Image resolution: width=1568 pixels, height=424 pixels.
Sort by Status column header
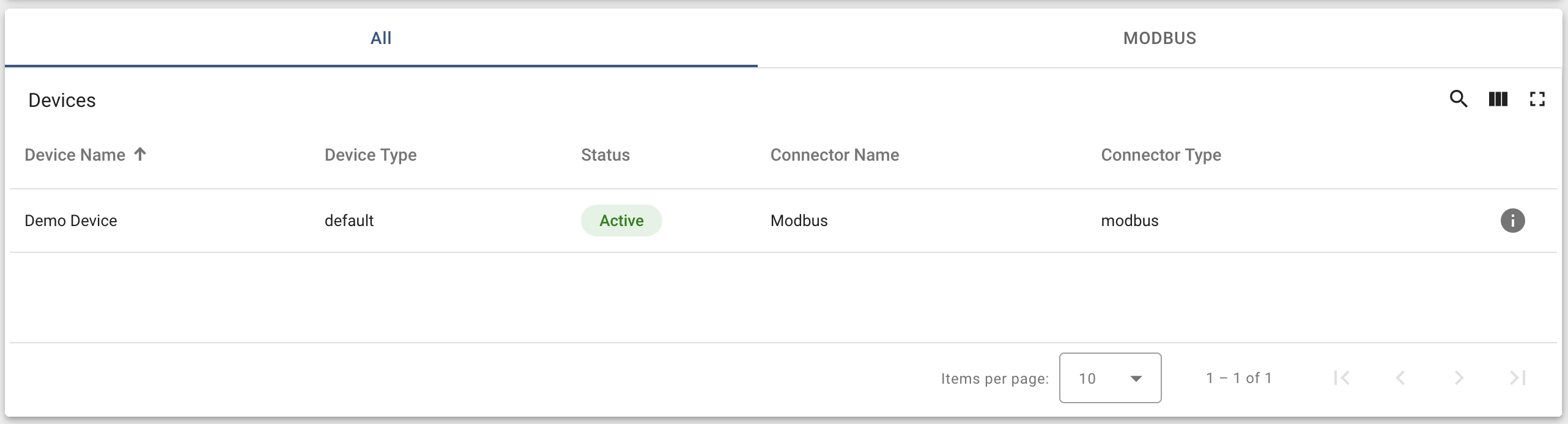coord(605,155)
